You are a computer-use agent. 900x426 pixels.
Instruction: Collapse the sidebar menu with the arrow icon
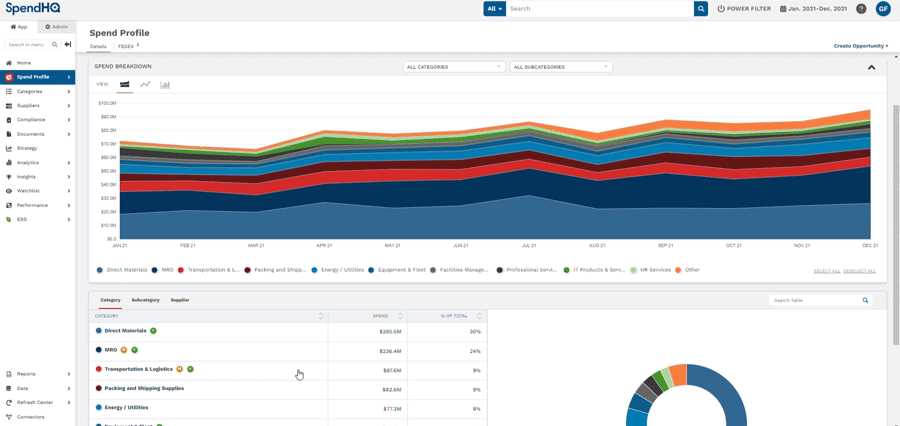(68, 44)
